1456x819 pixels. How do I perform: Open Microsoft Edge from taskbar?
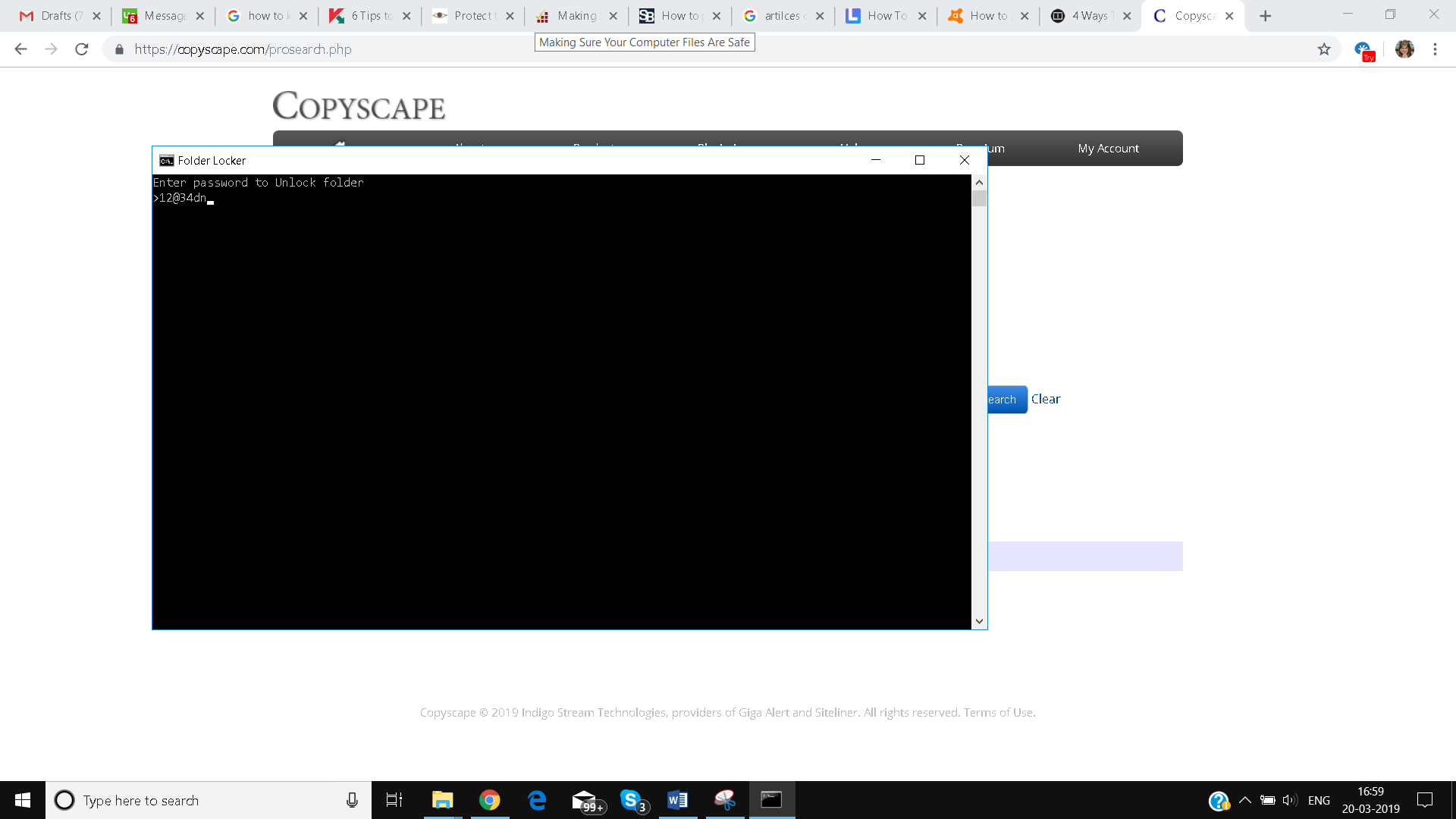click(x=537, y=800)
